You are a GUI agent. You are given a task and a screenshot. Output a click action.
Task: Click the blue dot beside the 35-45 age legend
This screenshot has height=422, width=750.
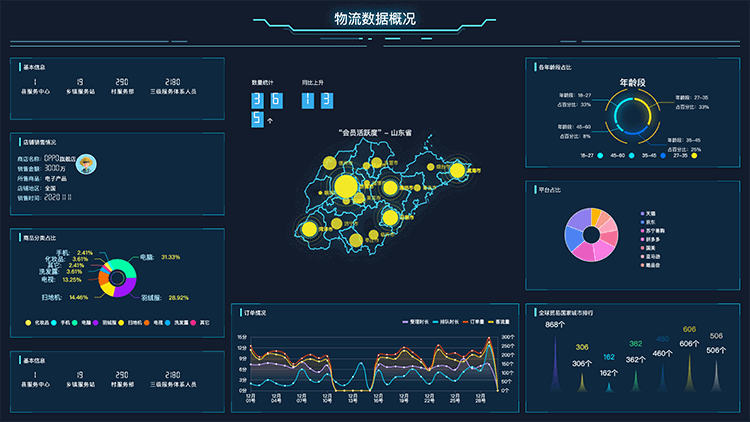663,155
